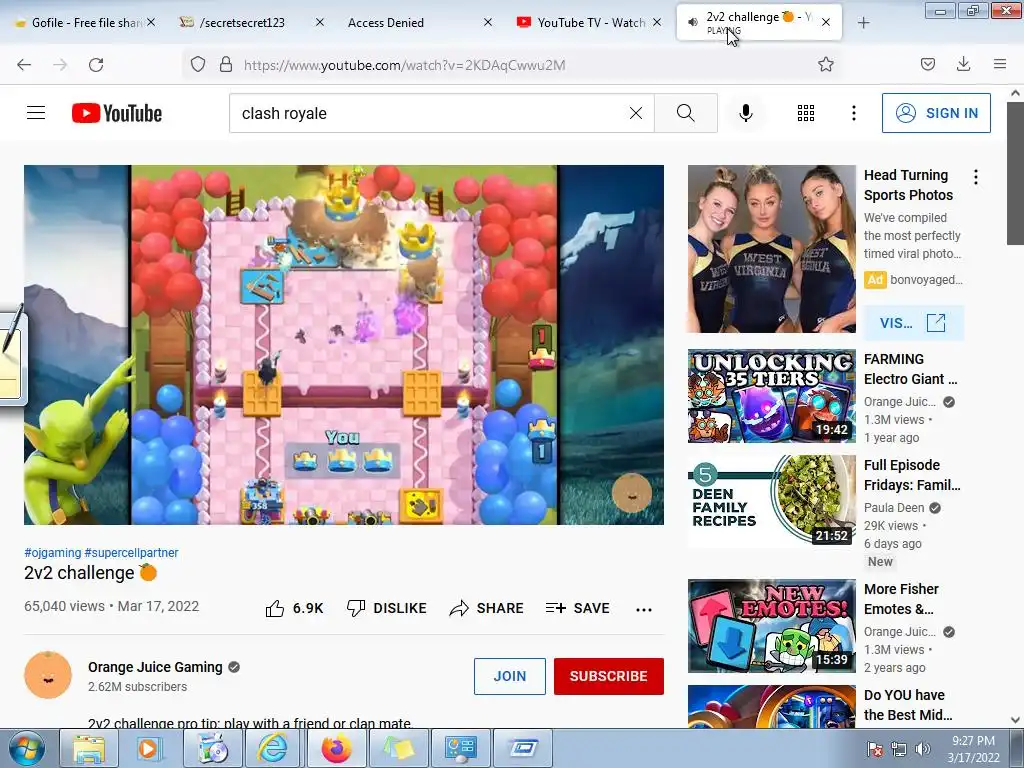Click the YouTube search magnifier button
The image size is (1024, 768).
point(686,113)
